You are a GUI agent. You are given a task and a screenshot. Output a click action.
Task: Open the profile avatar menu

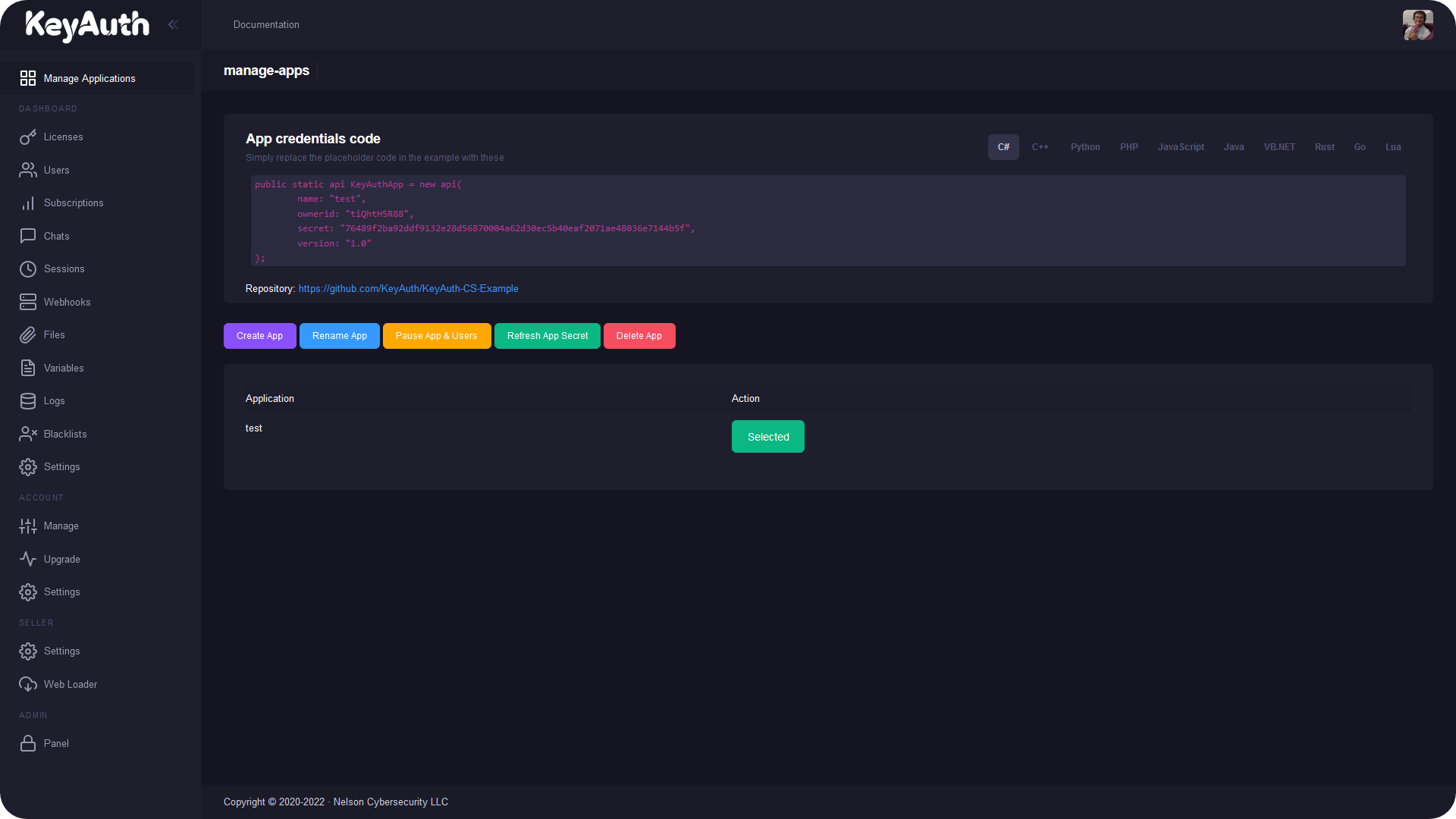click(x=1417, y=24)
